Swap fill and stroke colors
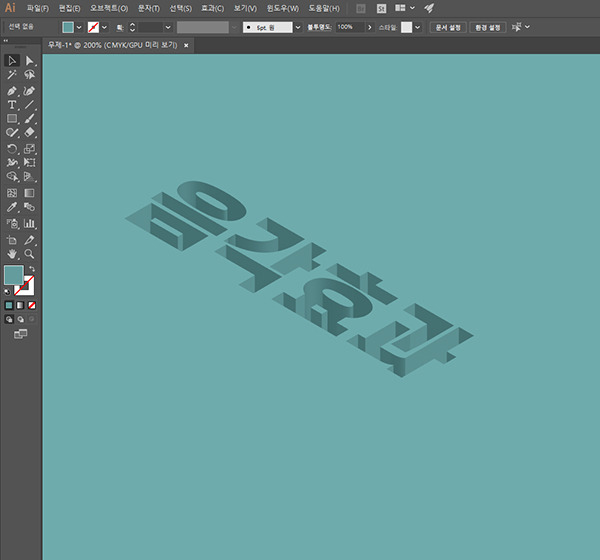The height and width of the screenshot is (560, 600). tap(32, 269)
